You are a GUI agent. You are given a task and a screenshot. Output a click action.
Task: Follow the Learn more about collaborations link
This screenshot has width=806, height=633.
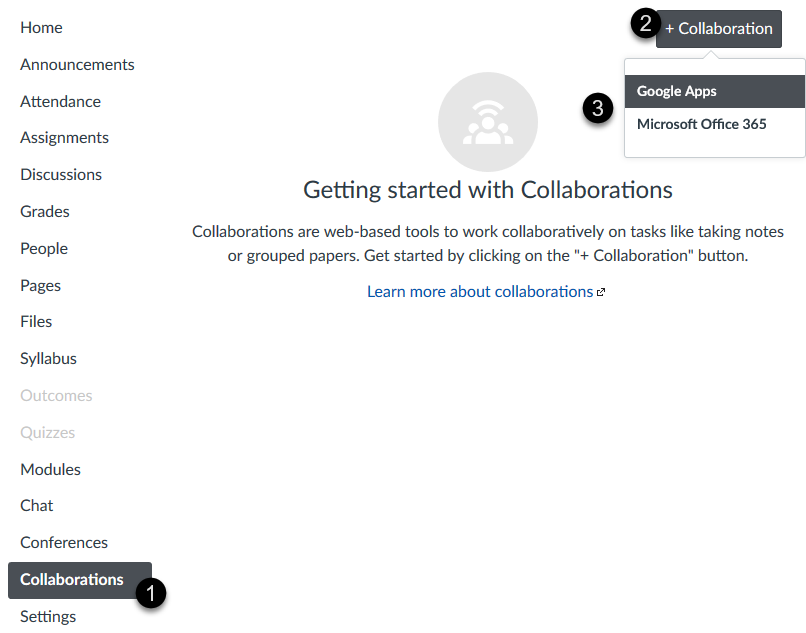479,291
